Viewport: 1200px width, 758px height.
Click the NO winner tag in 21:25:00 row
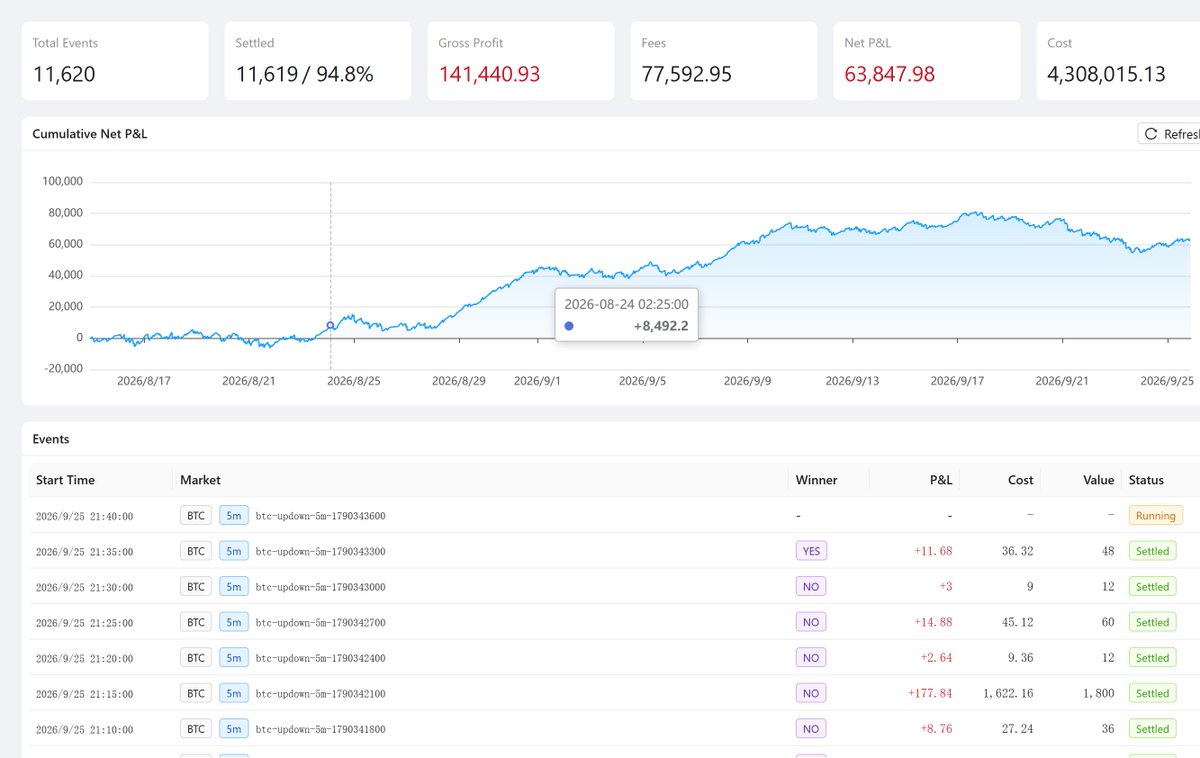811,622
